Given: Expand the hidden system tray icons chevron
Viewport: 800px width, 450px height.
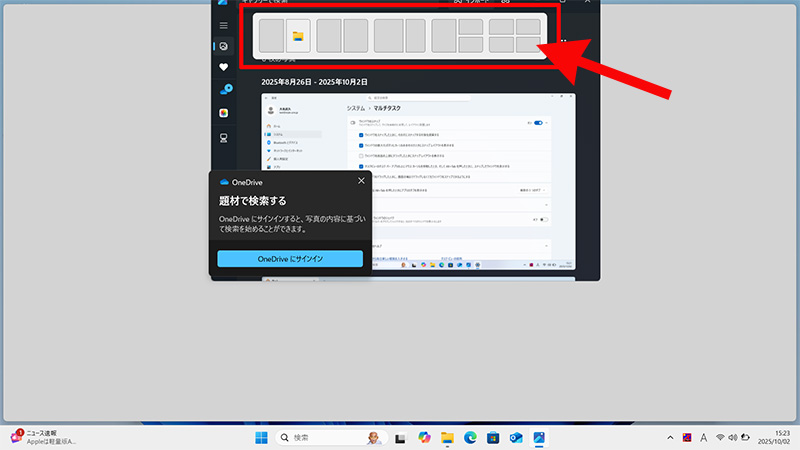Looking at the screenshot, I should tap(669, 438).
